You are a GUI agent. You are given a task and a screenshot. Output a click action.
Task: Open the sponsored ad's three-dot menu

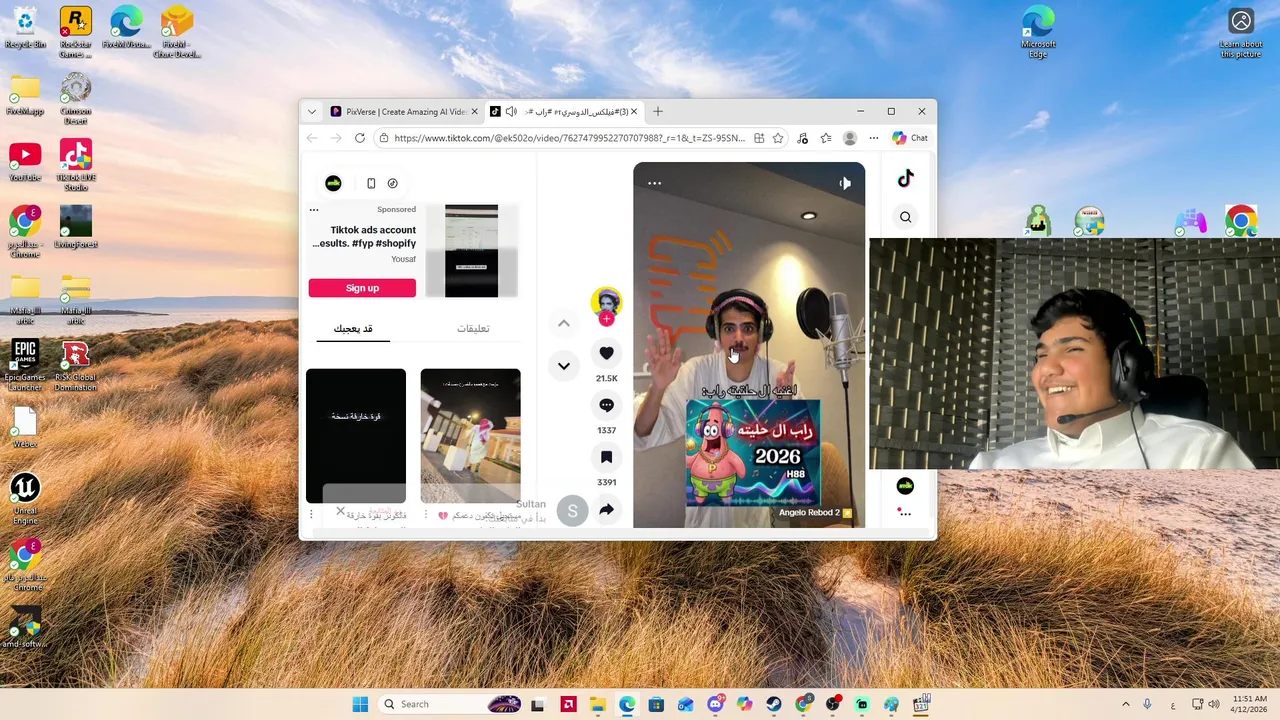pos(314,210)
